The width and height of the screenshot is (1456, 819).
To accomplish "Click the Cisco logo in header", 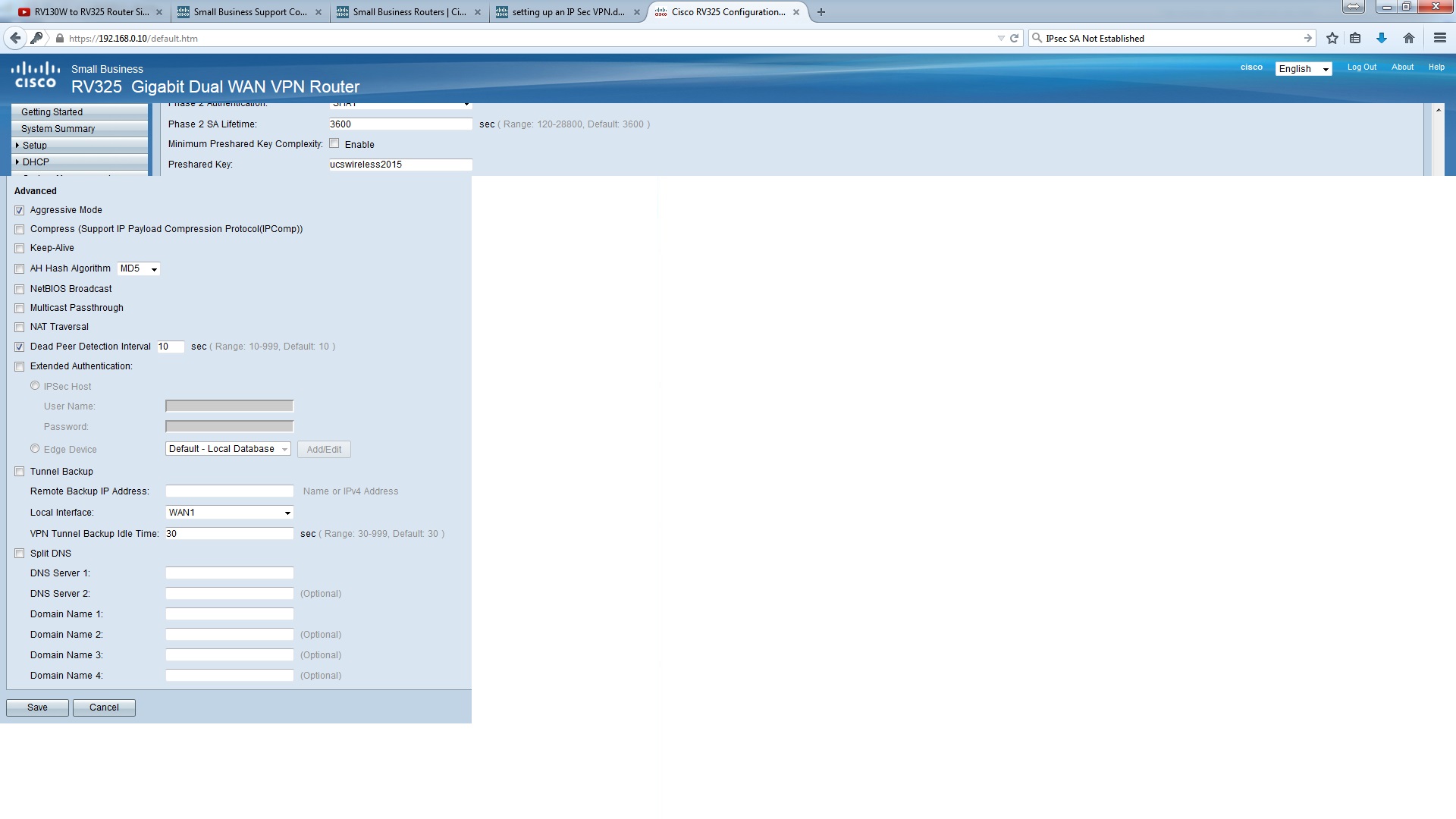I will pos(36,75).
